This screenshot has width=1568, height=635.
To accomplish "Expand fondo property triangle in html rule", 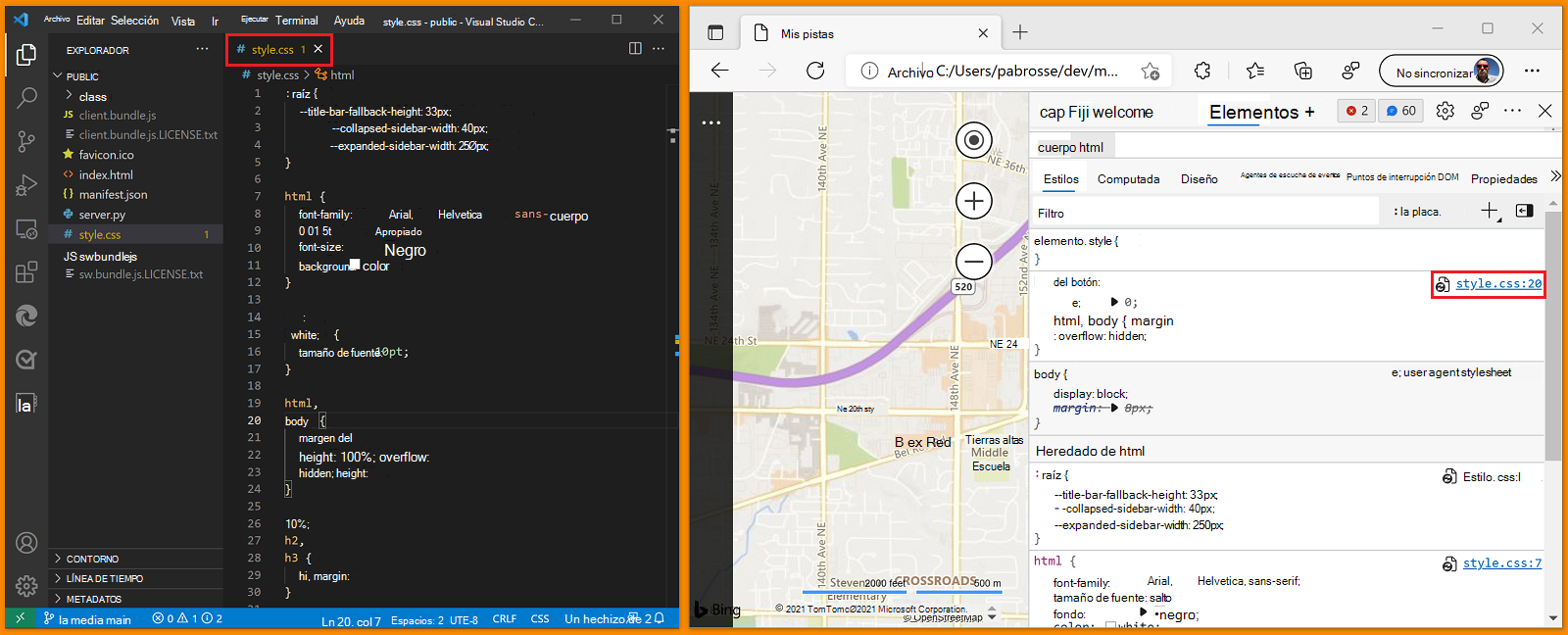I will (1143, 612).
